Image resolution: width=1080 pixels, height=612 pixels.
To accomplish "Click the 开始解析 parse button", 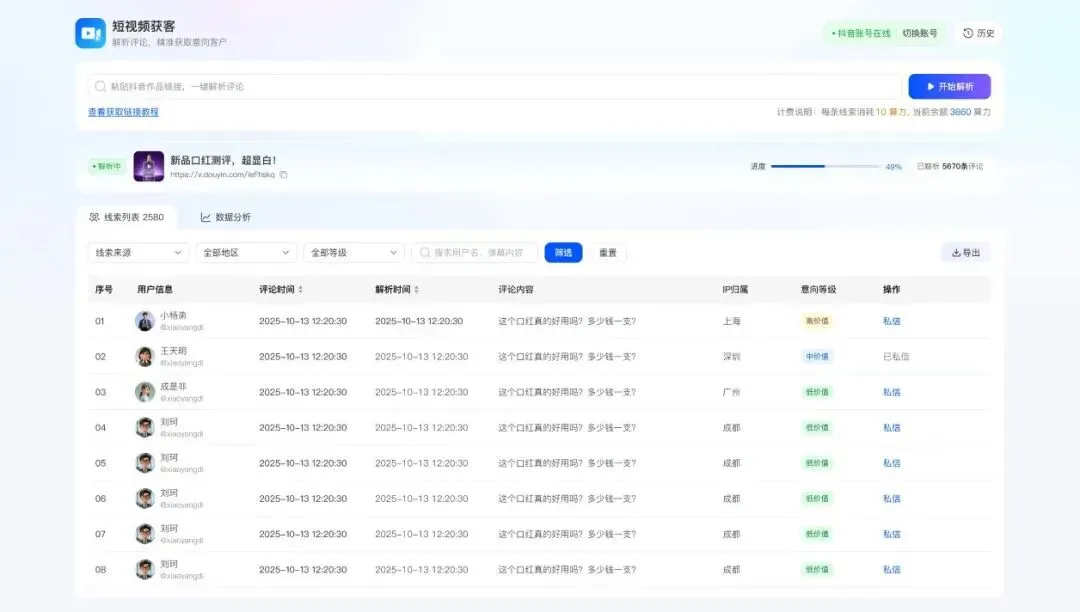I will coord(948,86).
